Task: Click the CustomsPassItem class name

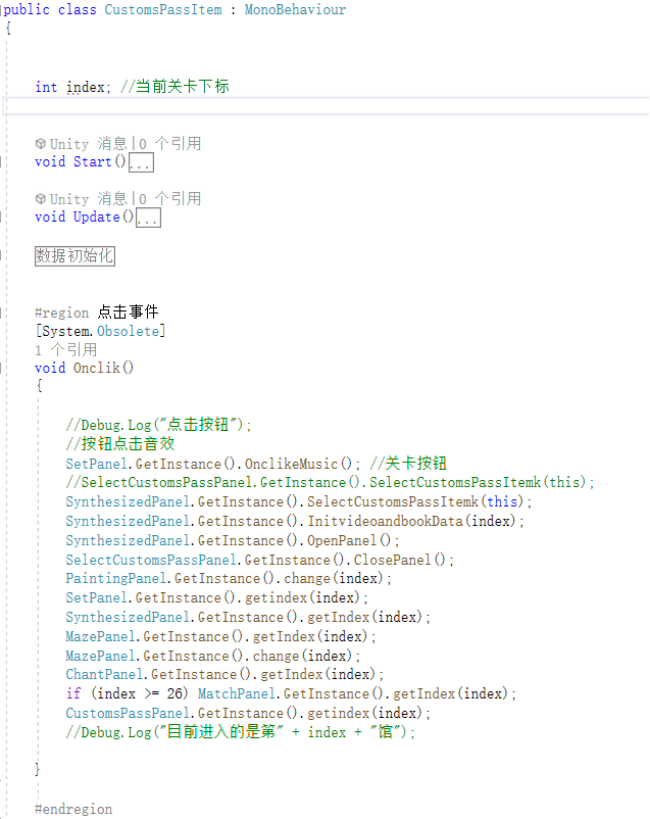Action: pos(163,9)
